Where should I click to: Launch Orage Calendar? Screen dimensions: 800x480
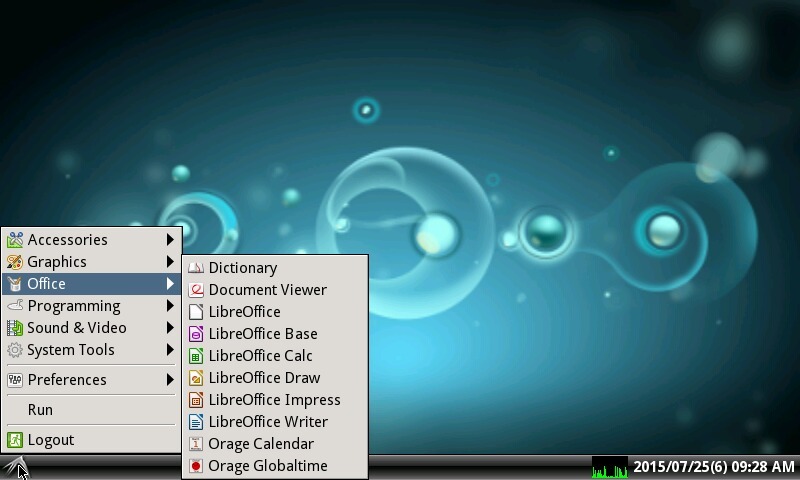click(x=275, y=444)
